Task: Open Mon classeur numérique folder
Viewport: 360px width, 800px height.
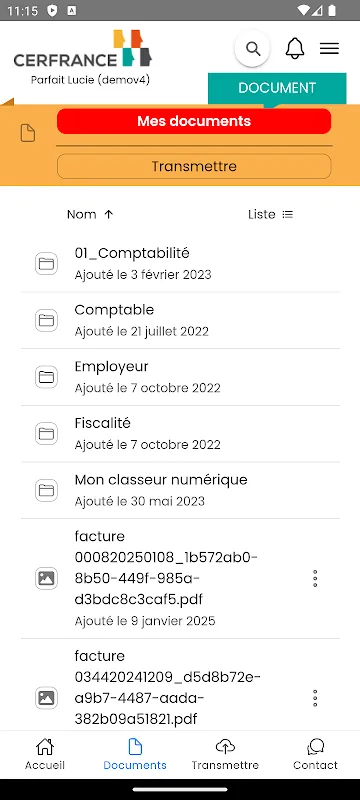Action: coord(181,490)
